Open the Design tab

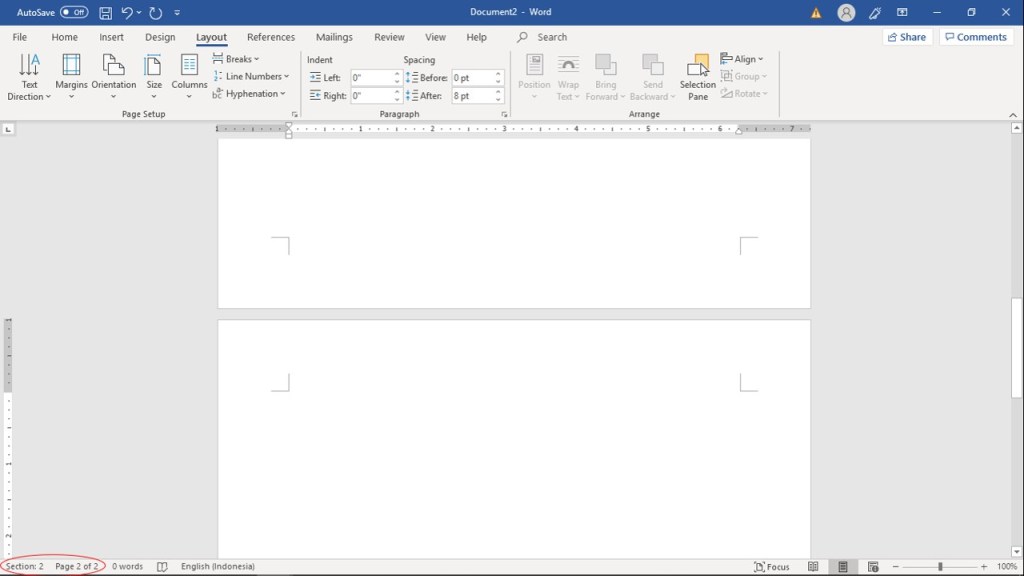coord(160,37)
